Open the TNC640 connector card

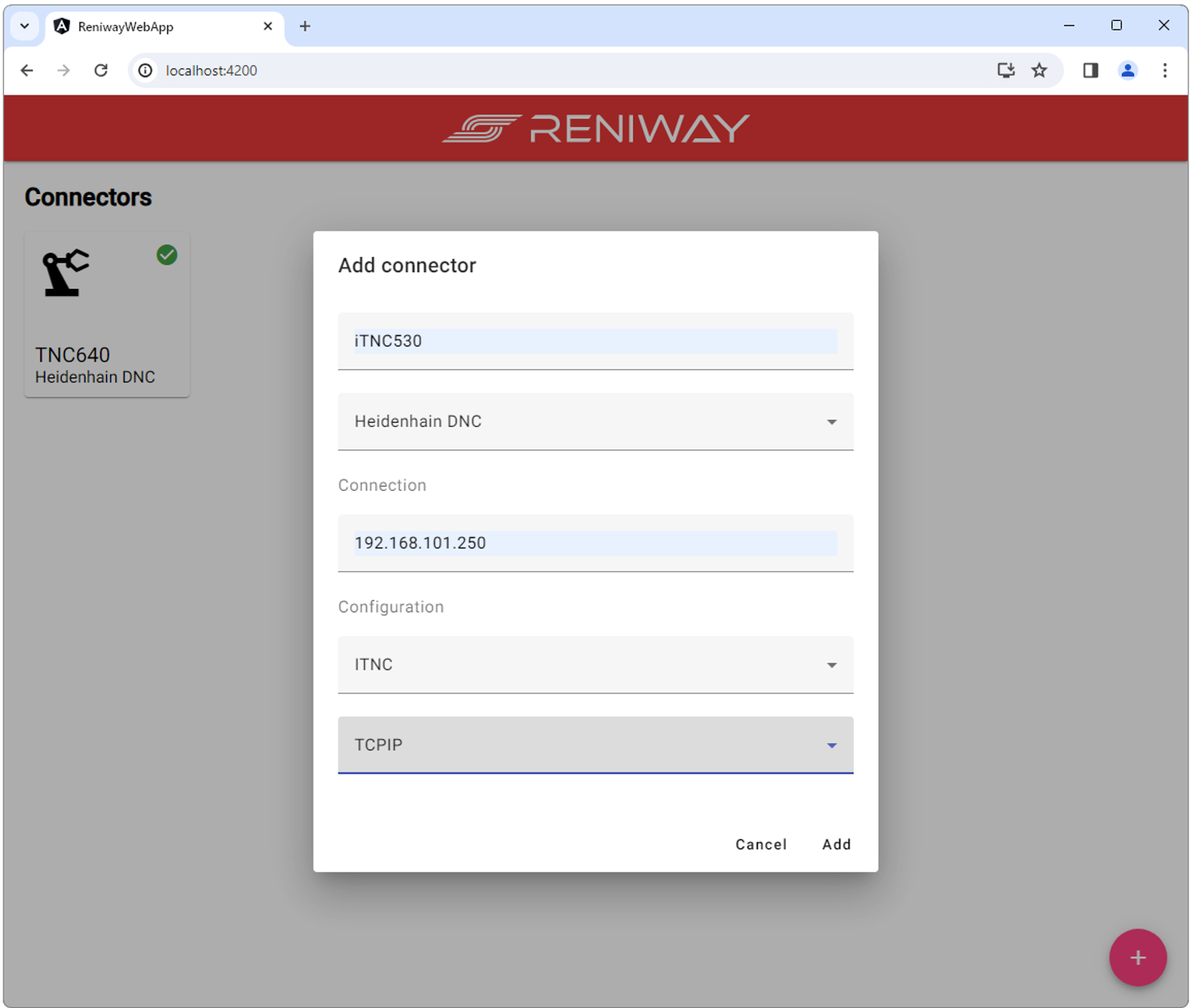pyautogui.click(x=107, y=314)
